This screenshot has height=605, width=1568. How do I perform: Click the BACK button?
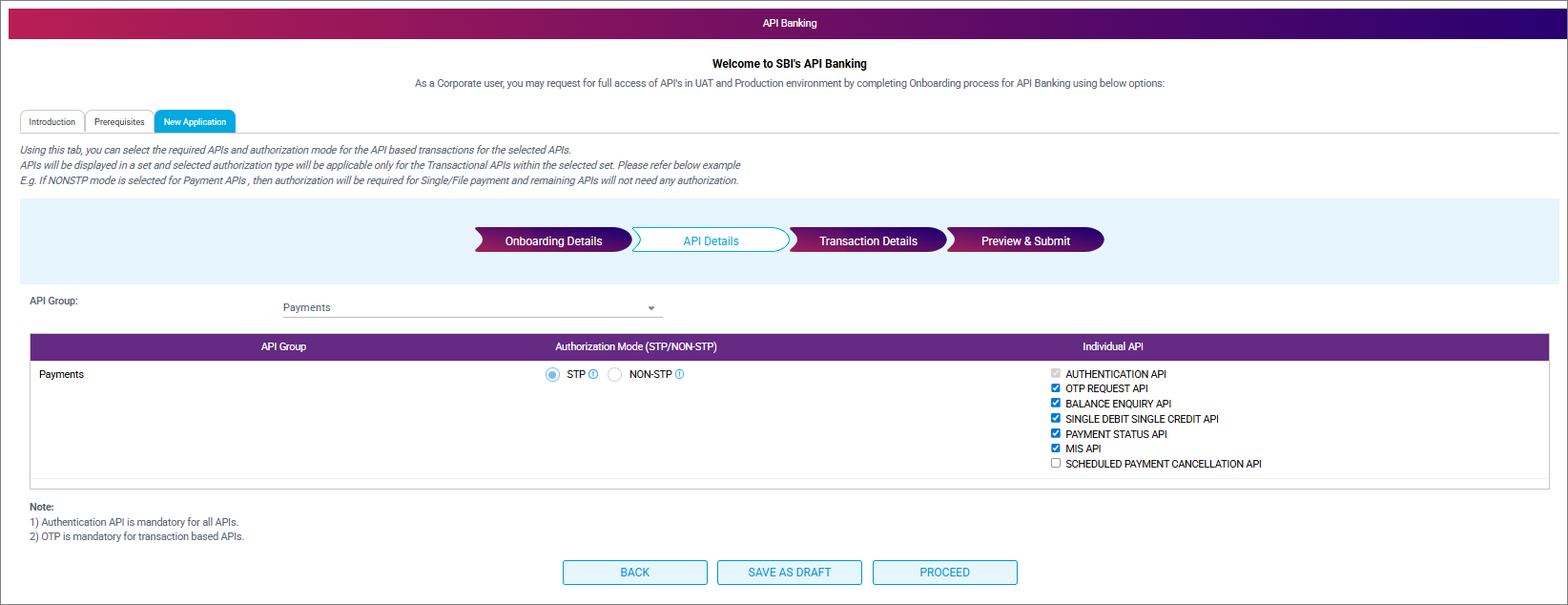pos(634,573)
